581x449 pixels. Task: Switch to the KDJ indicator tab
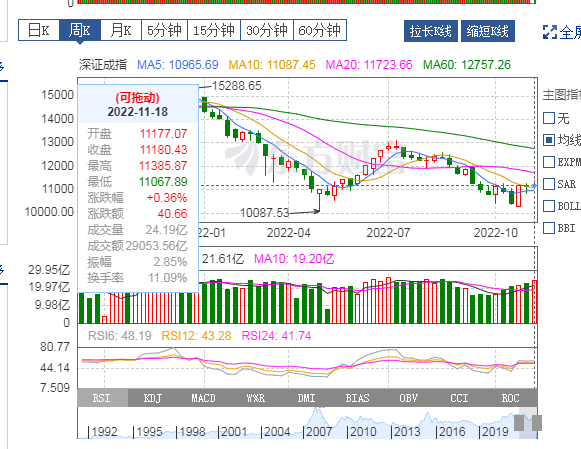153,398
